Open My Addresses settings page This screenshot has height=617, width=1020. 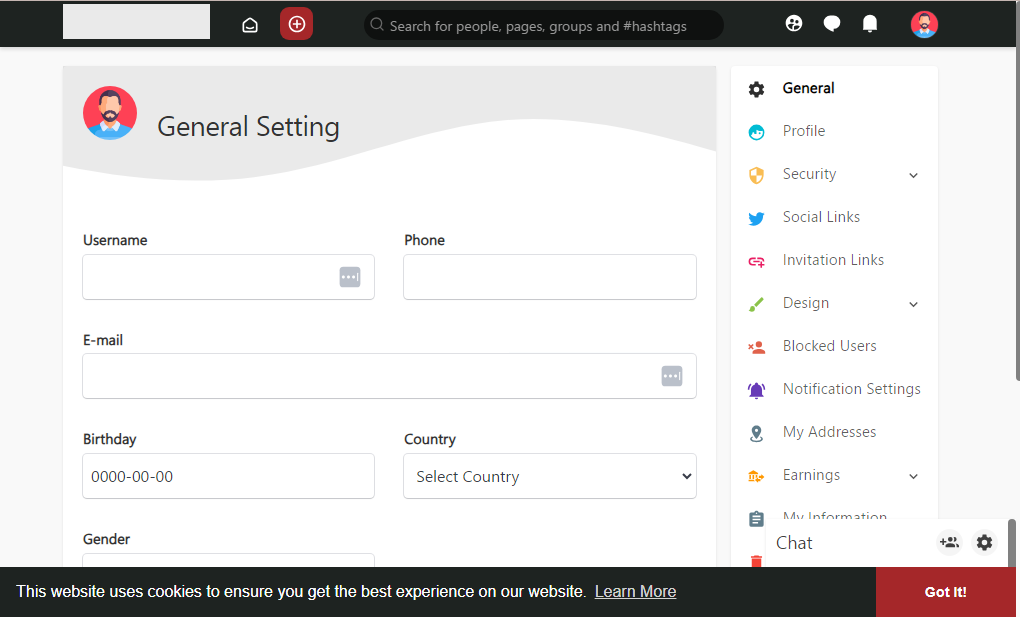829,432
